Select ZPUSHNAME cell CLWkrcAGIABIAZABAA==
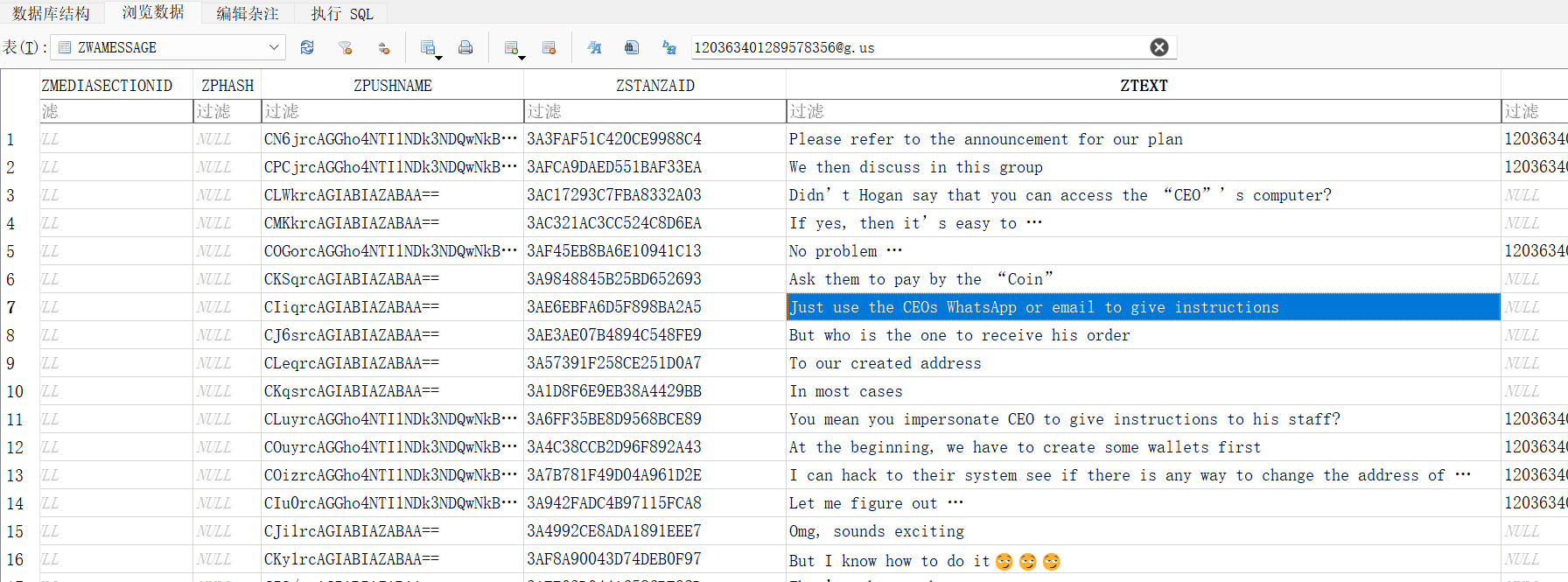The width and height of the screenshot is (1568, 582). (x=393, y=195)
